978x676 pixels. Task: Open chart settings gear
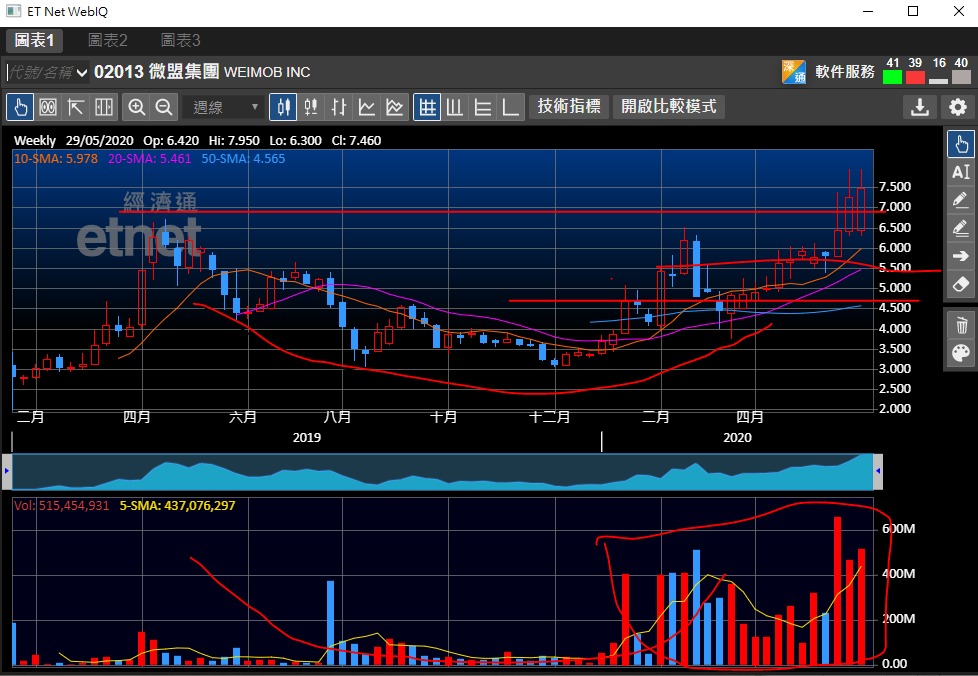tap(957, 107)
